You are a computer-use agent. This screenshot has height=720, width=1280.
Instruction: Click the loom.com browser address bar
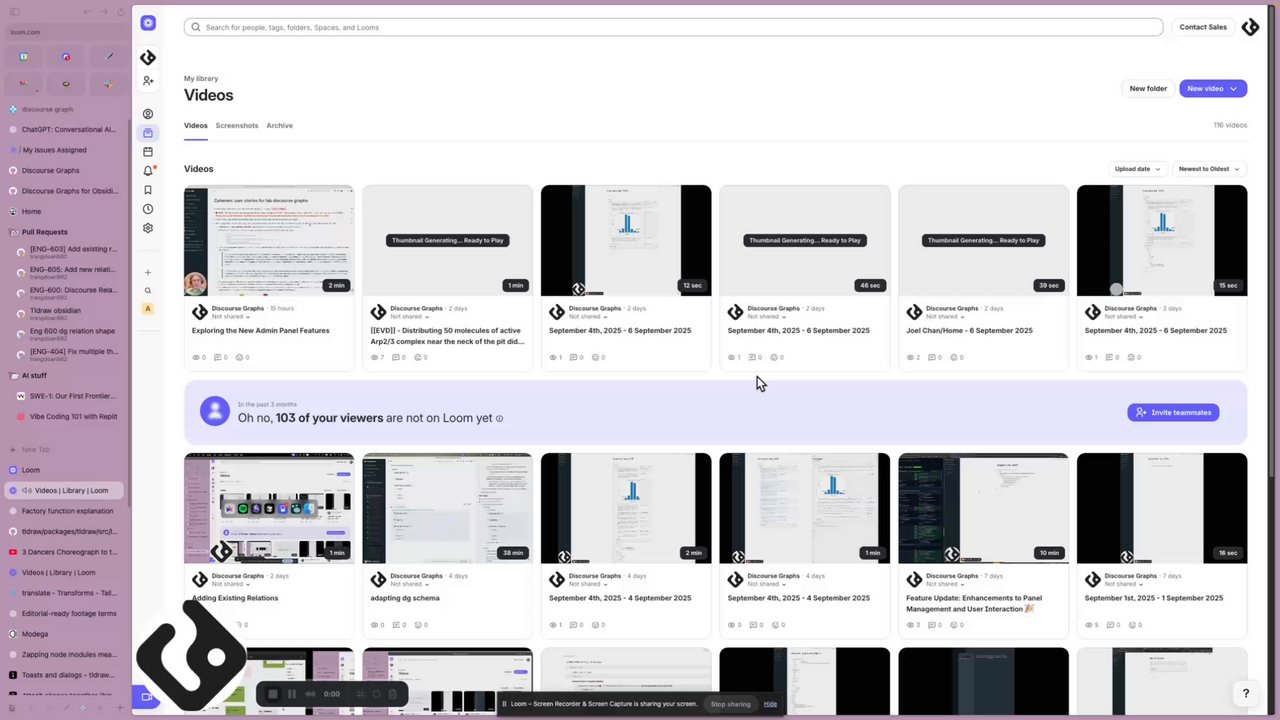coord(66,32)
